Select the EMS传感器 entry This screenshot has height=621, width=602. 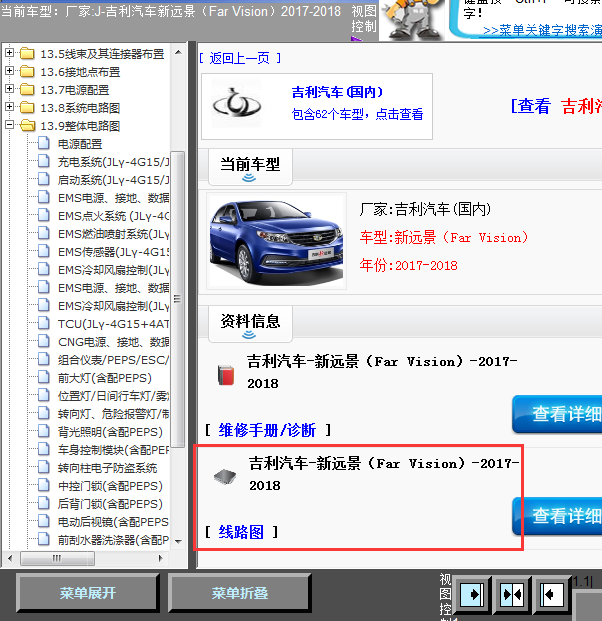(x=113, y=252)
